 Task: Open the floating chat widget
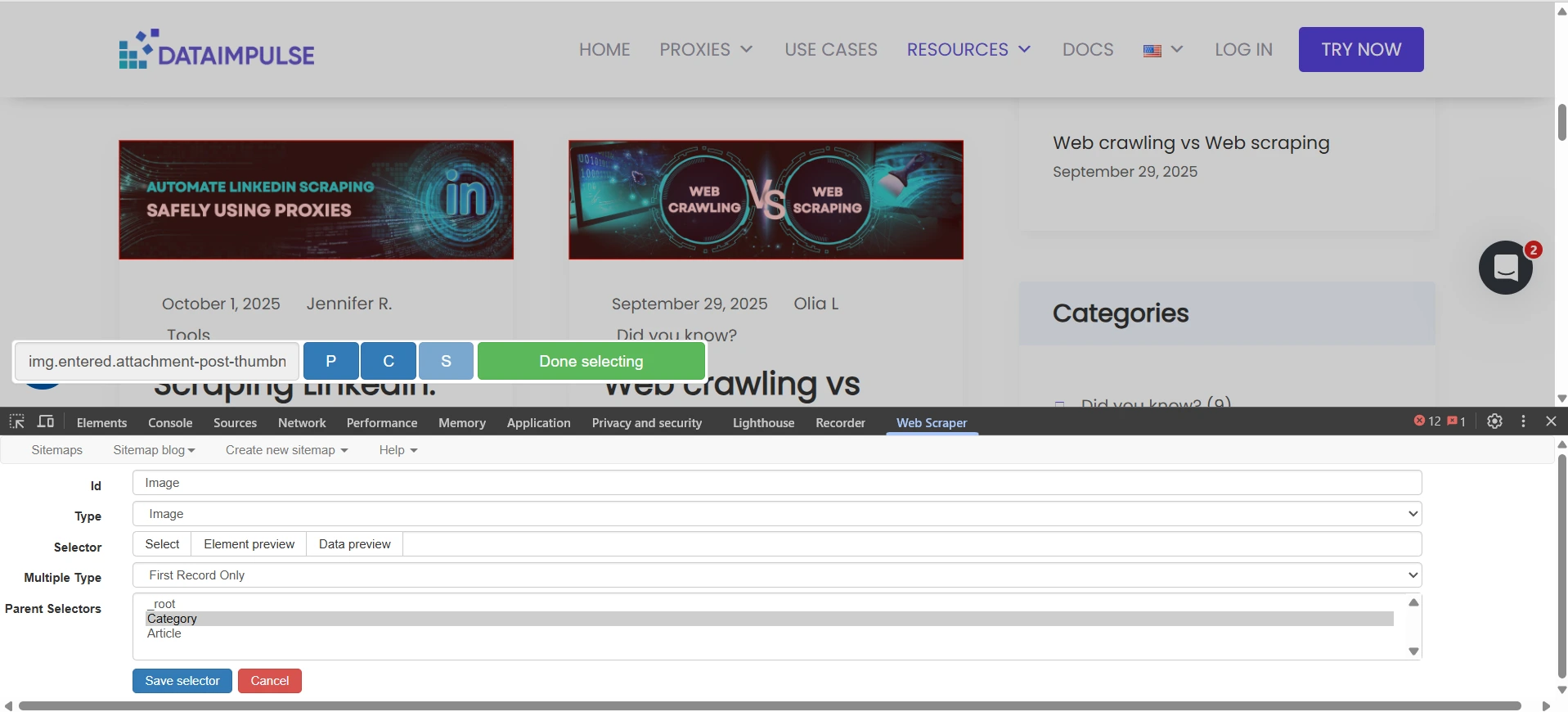point(1506,268)
